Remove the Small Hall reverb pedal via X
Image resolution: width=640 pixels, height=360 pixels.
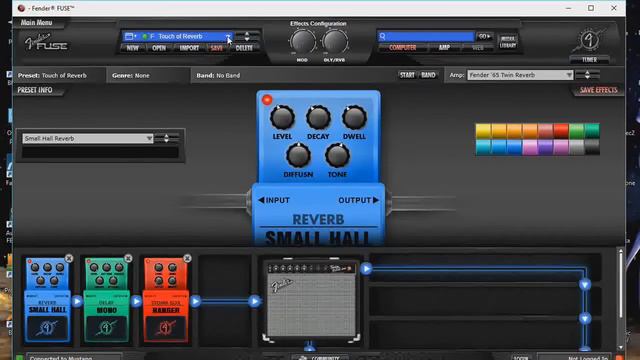tap(69, 258)
